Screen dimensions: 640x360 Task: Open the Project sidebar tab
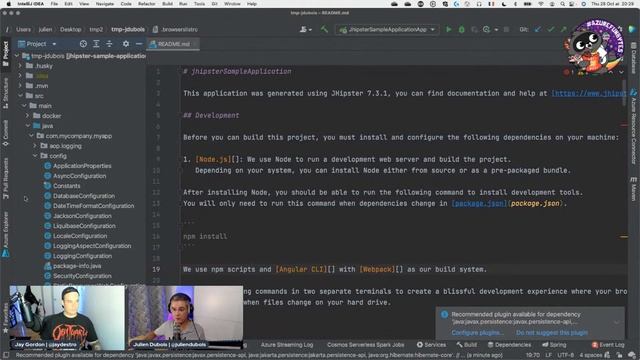[x=6, y=53]
